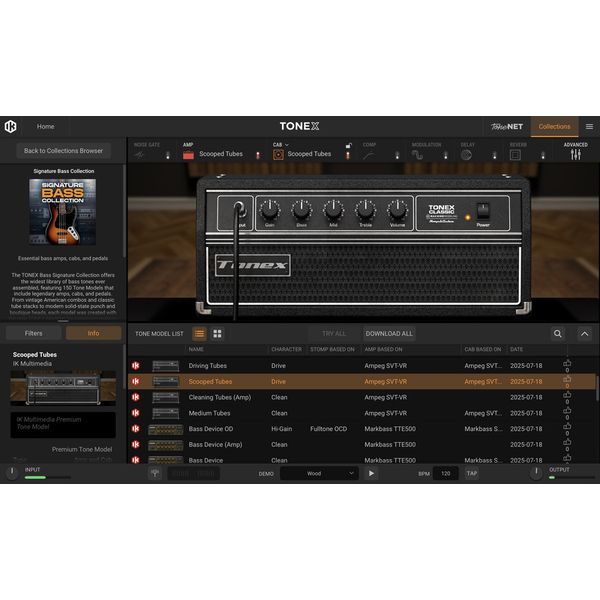This screenshot has width=600, height=600.
Task: Switch to grid view of tone models
Action: [x=217, y=333]
